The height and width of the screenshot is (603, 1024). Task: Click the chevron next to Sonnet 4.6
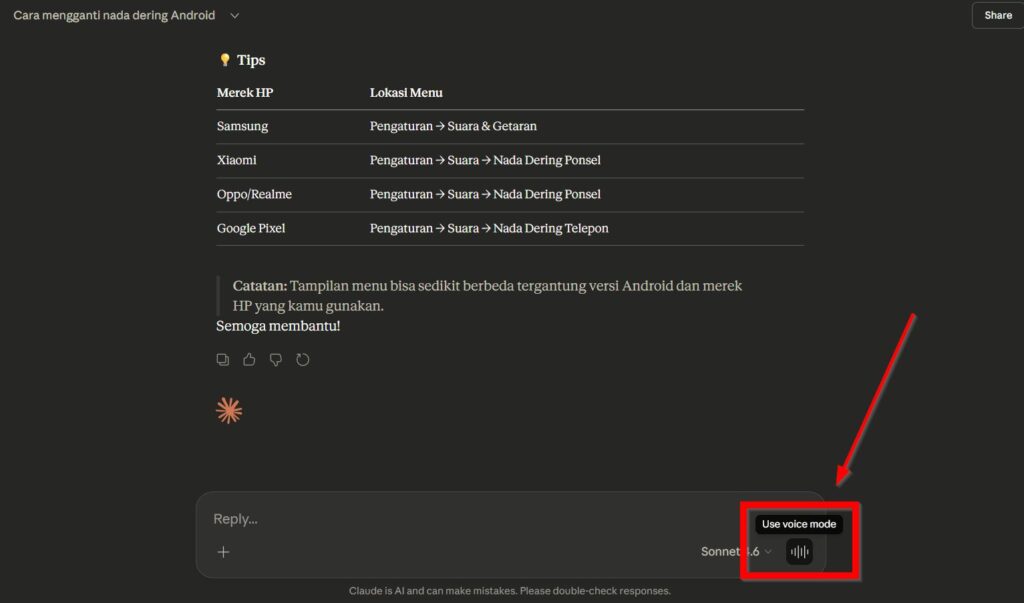pos(769,551)
